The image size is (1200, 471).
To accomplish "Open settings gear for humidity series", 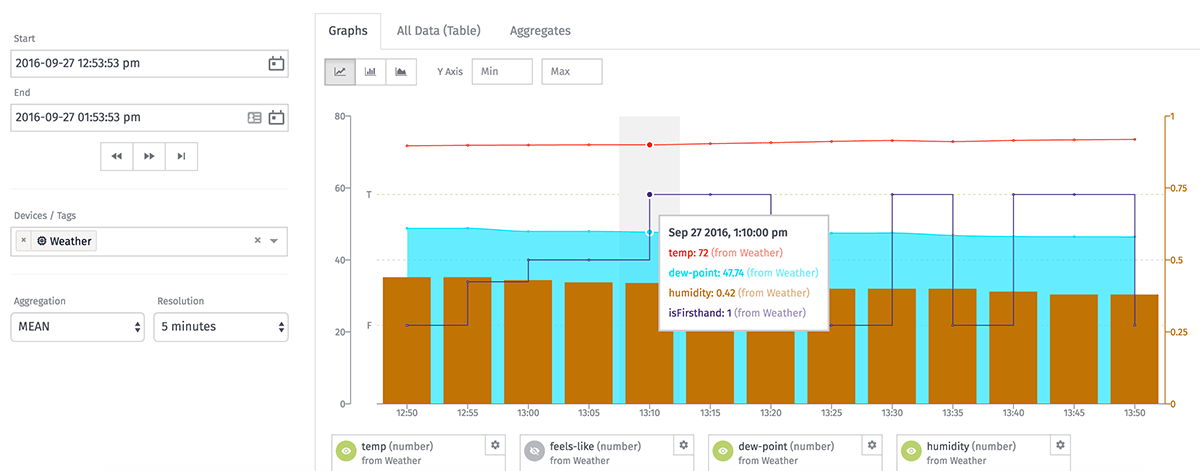I will pyautogui.click(x=1060, y=445).
